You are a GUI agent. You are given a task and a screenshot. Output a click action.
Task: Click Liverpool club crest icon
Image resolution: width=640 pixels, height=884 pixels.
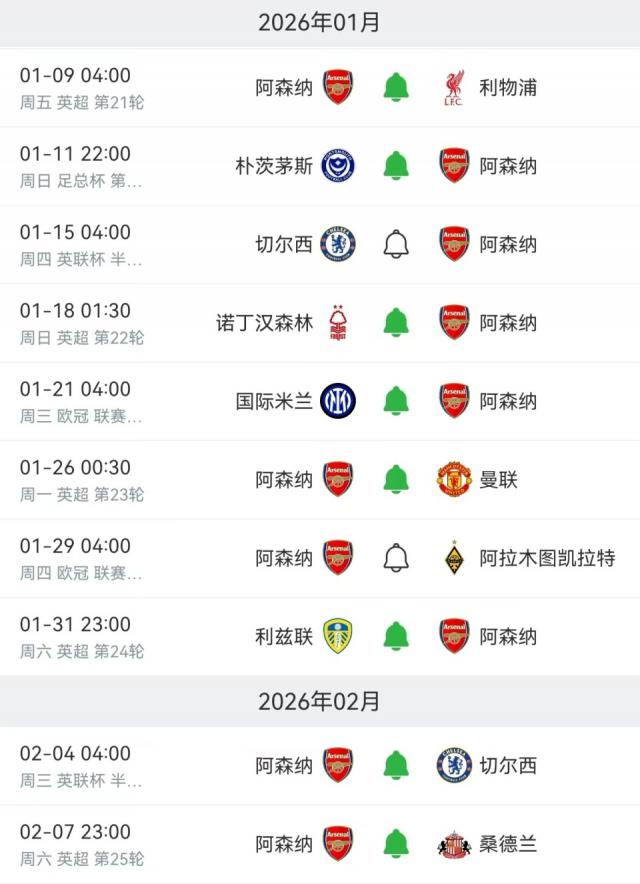pyautogui.click(x=454, y=88)
